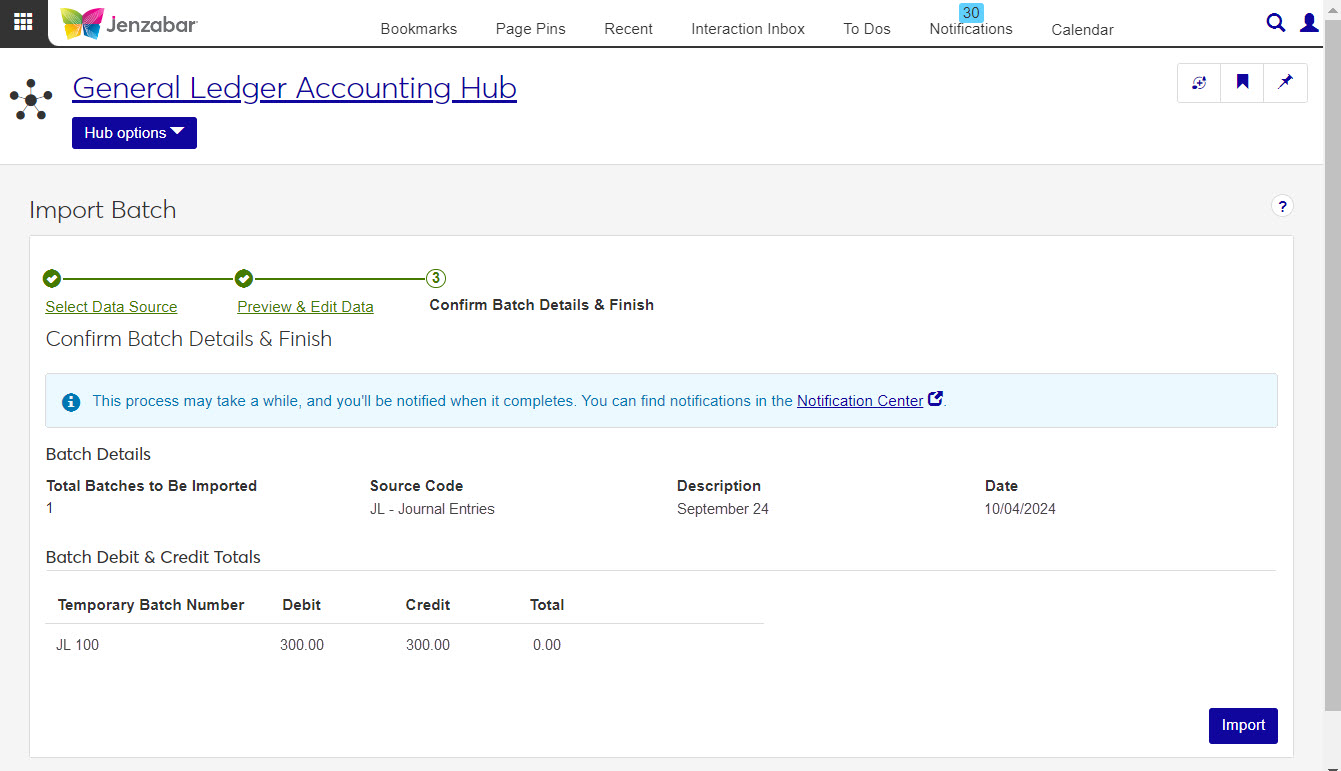Open the app launcher grid icon
This screenshot has height=771, width=1341.
click(x=23, y=22)
